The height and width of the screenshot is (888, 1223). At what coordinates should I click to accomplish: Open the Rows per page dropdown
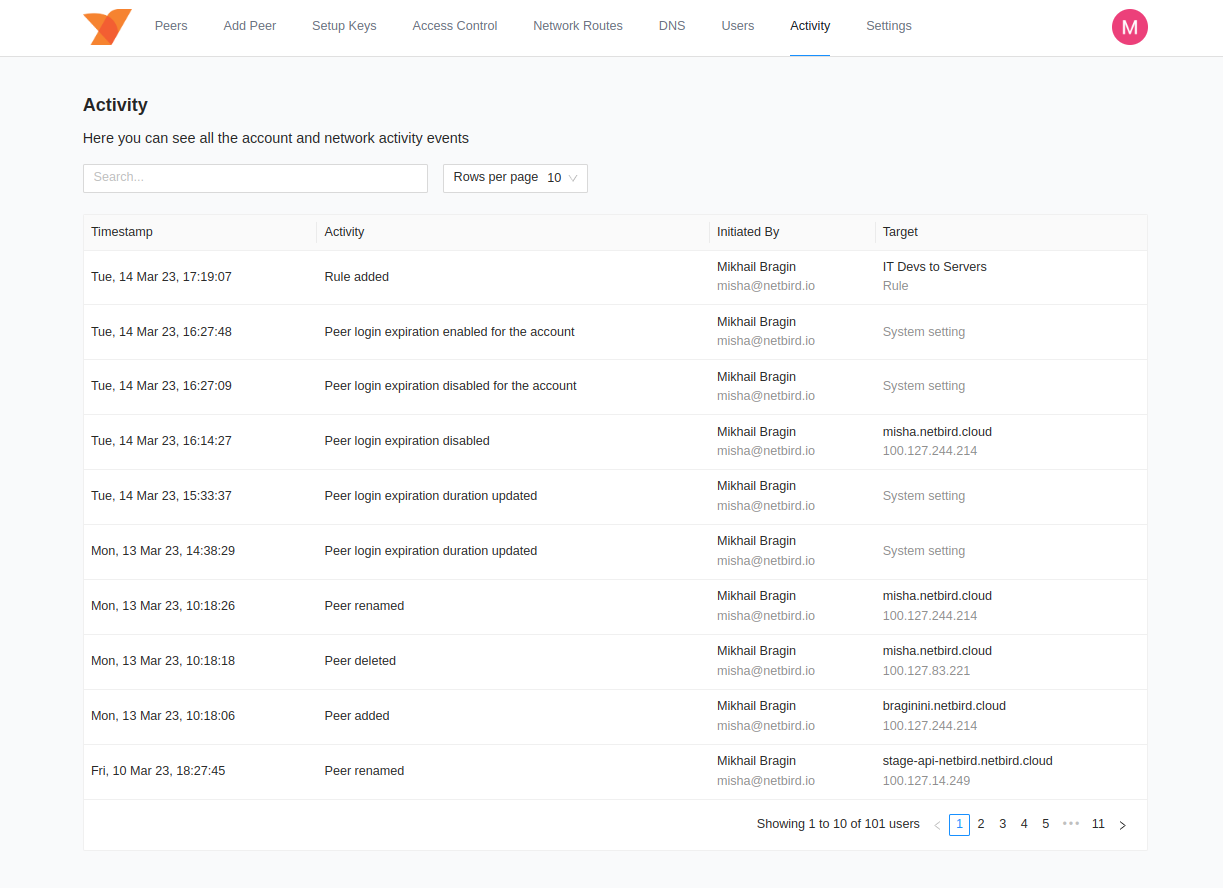(515, 178)
